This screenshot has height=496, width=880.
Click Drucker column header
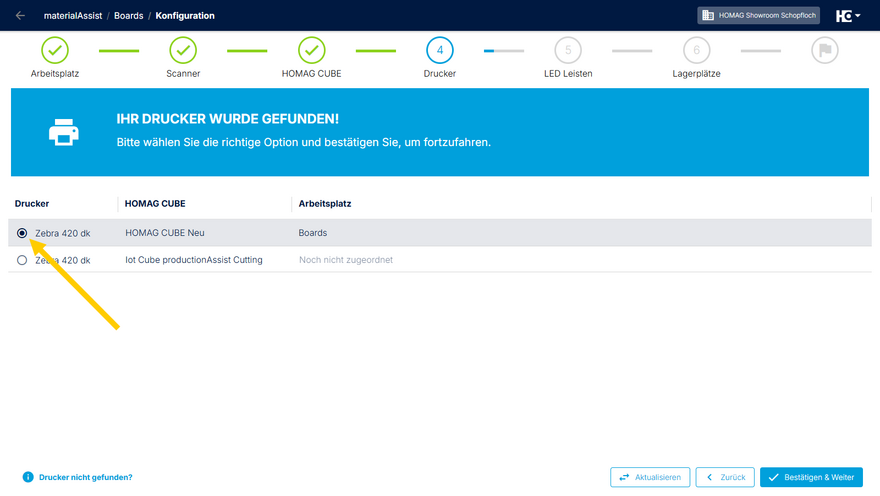[32, 204]
